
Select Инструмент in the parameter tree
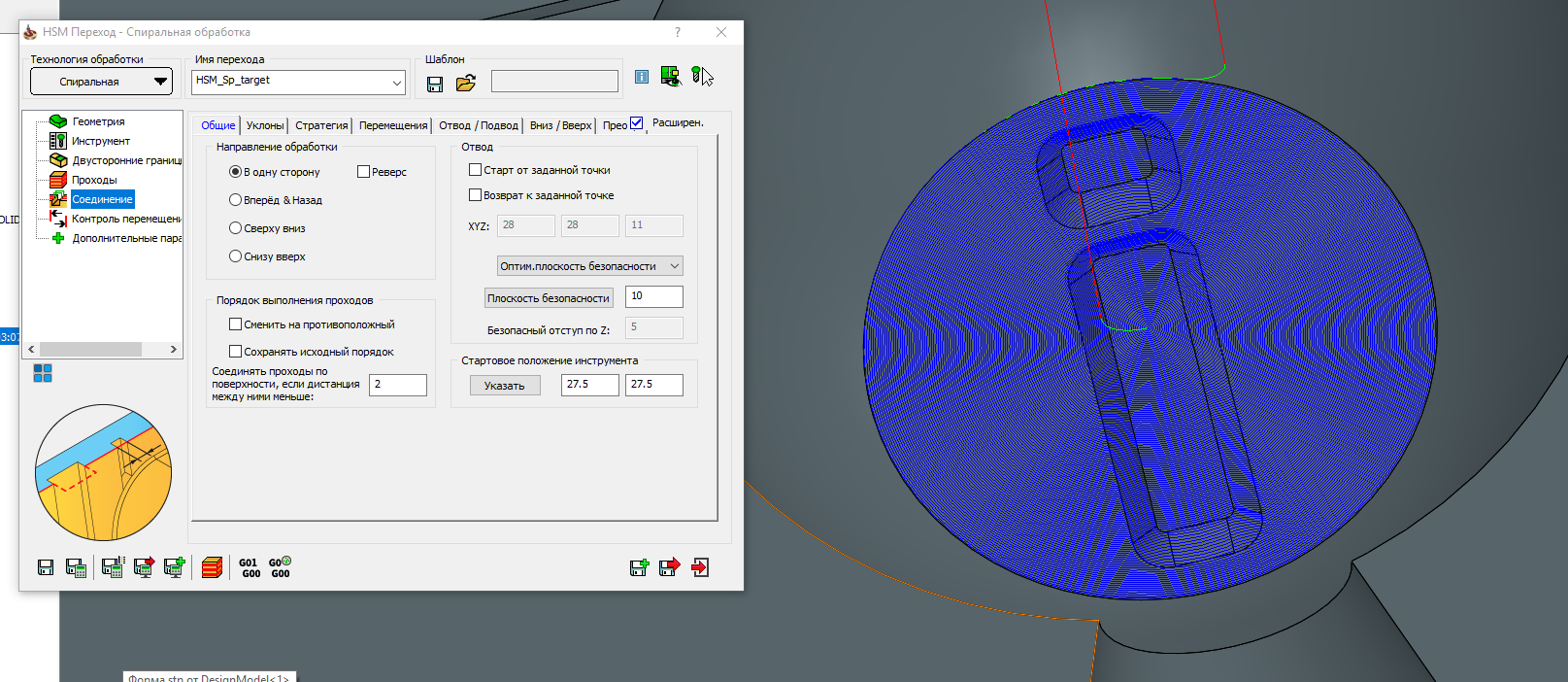click(x=100, y=141)
